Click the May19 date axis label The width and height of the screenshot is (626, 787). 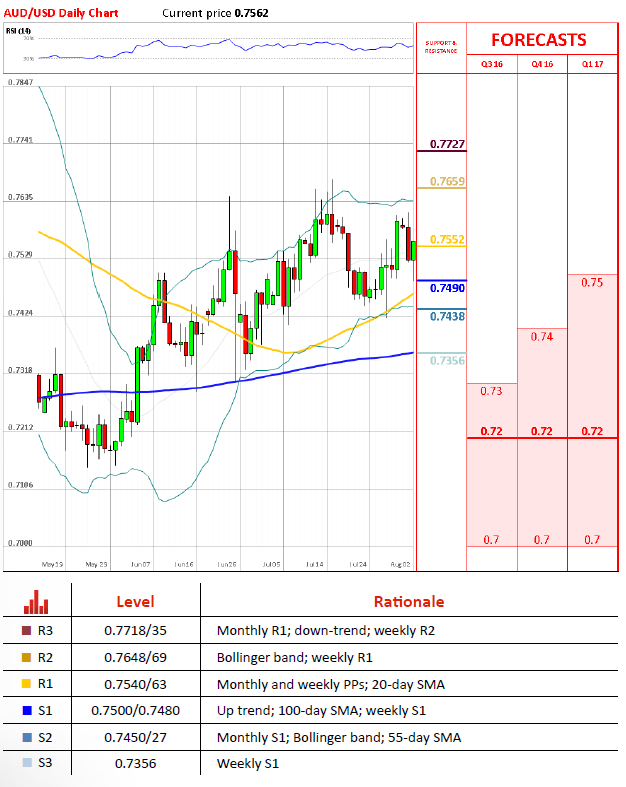point(52,564)
